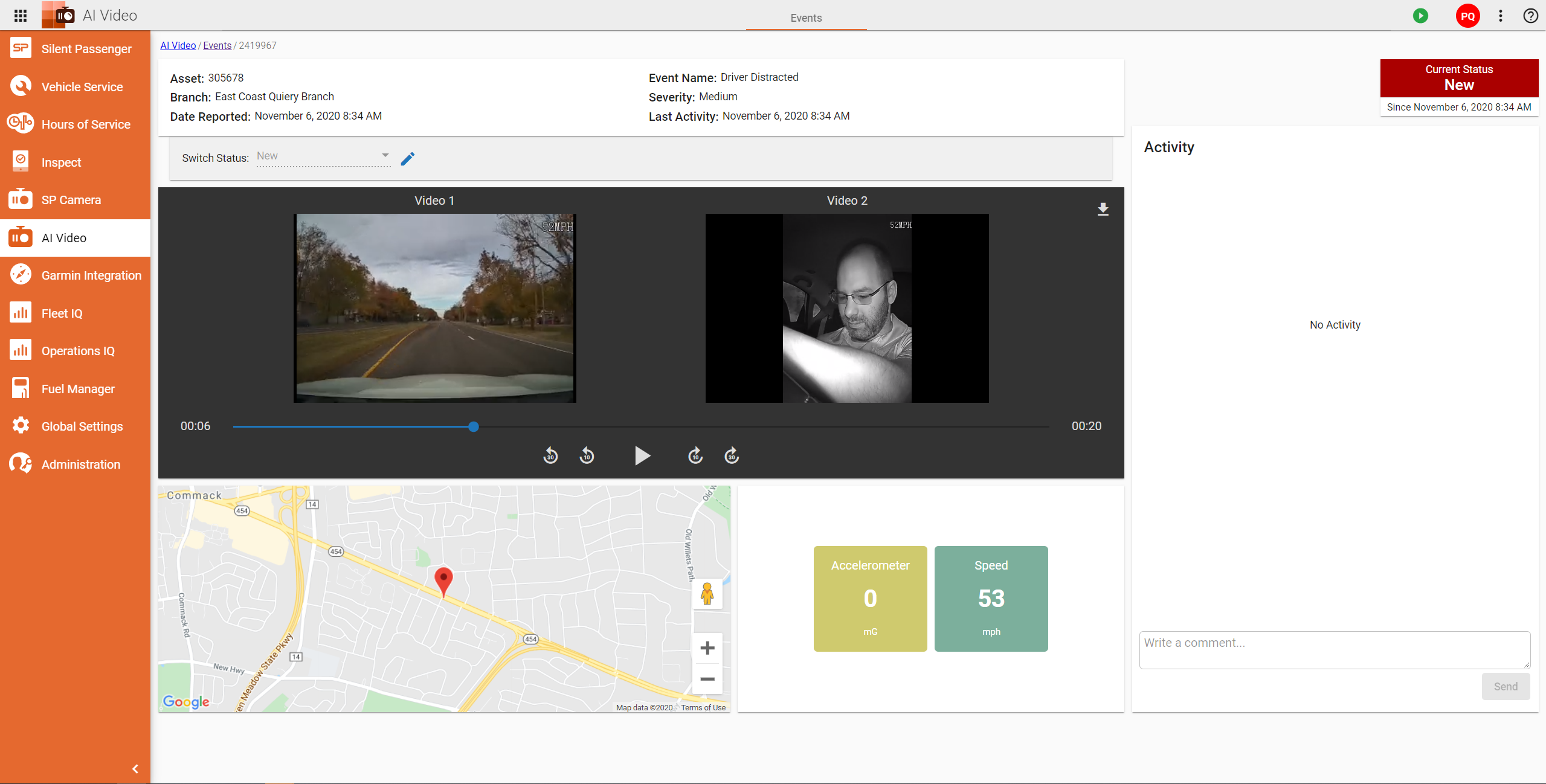Open the apps grid launcher icon
Screen dimensions: 1546x784
coord(20,16)
